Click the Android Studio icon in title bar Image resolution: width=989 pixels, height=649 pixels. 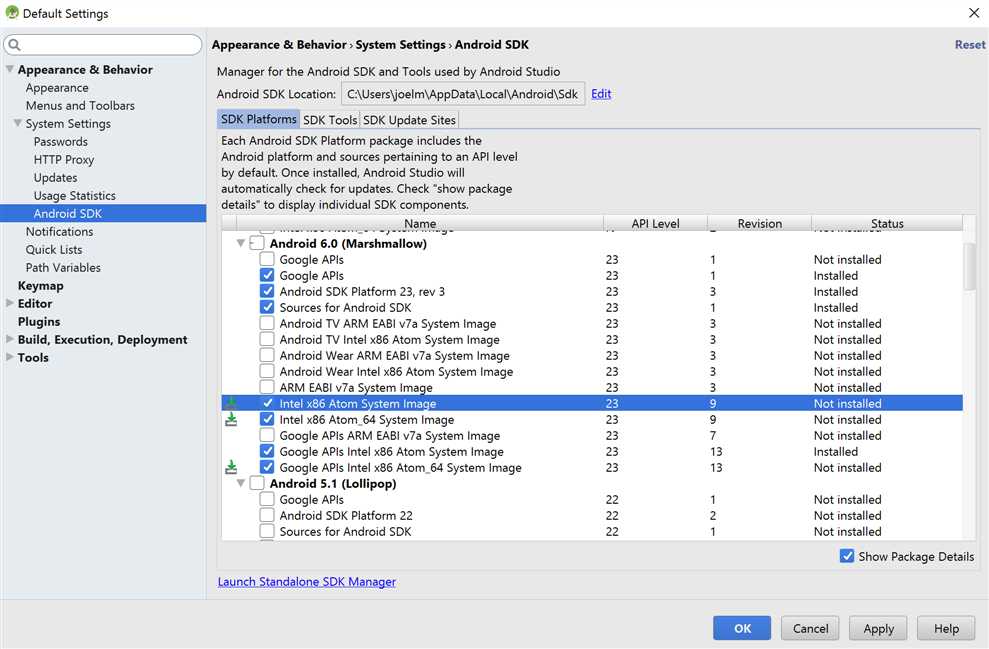point(12,13)
